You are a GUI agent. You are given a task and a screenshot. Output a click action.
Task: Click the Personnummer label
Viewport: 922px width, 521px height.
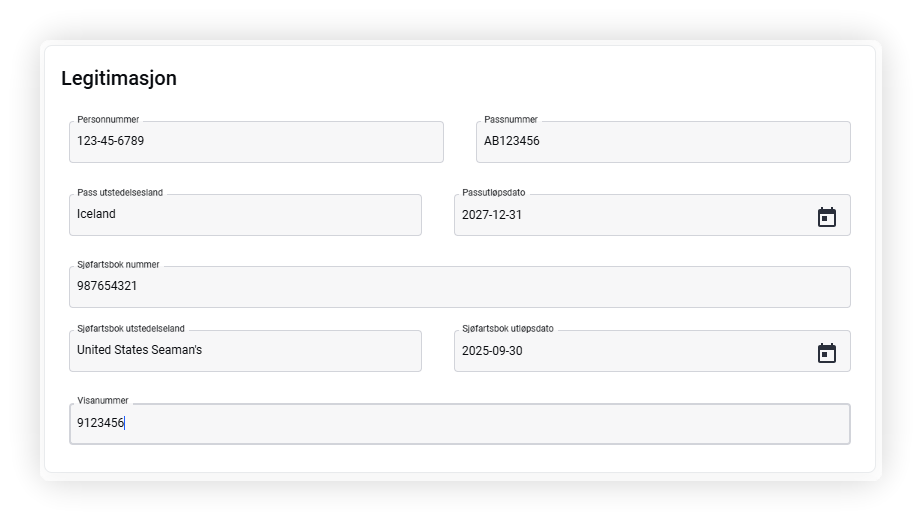[108, 119]
